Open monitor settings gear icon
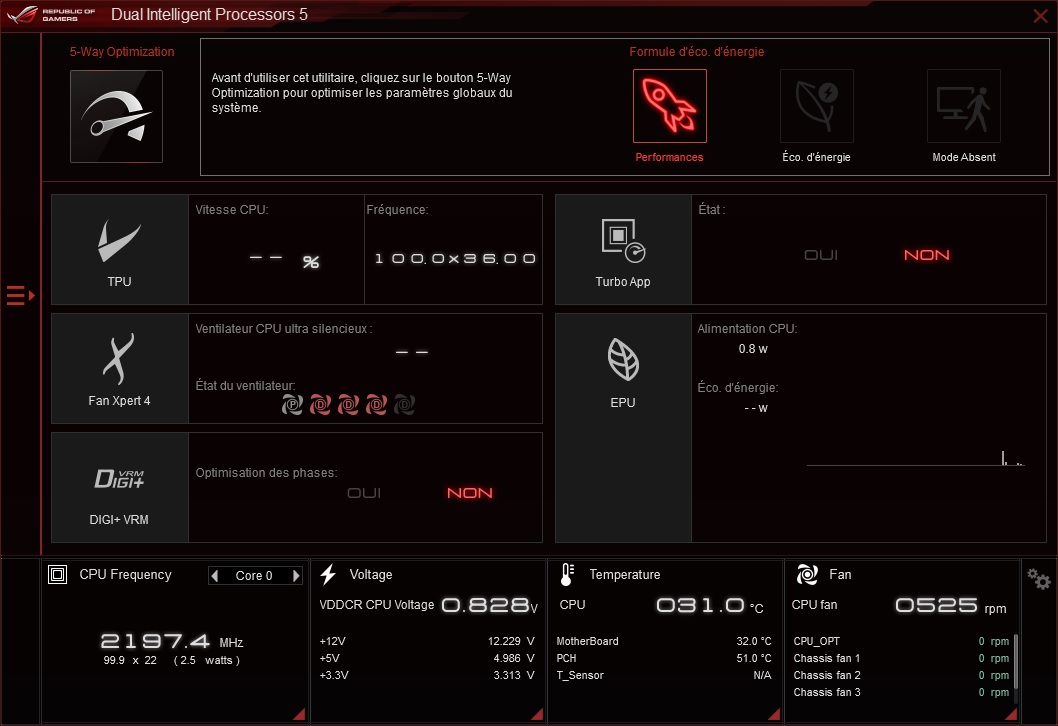This screenshot has width=1058, height=726. [x=1039, y=579]
